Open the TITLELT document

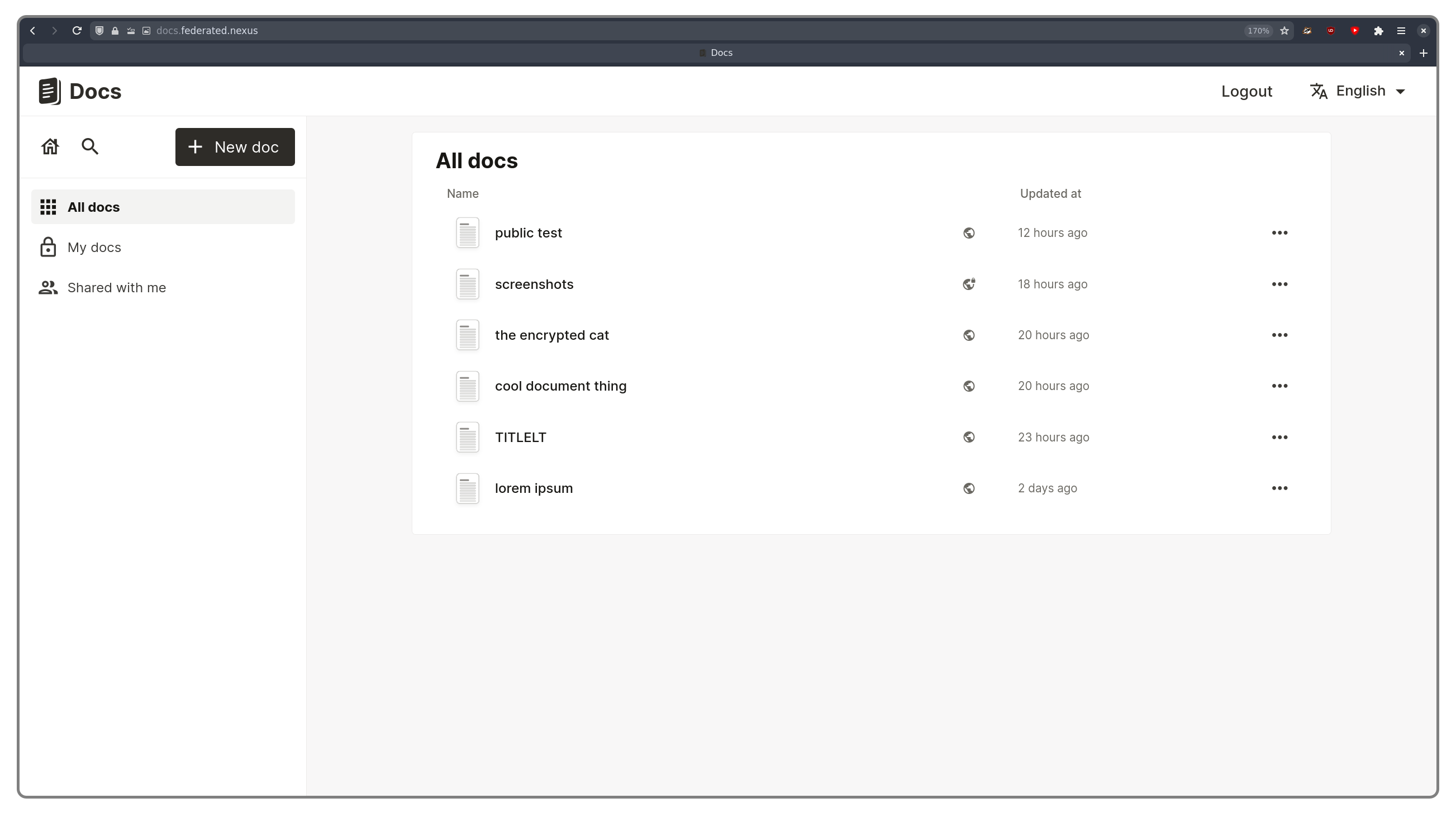(x=521, y=438)
